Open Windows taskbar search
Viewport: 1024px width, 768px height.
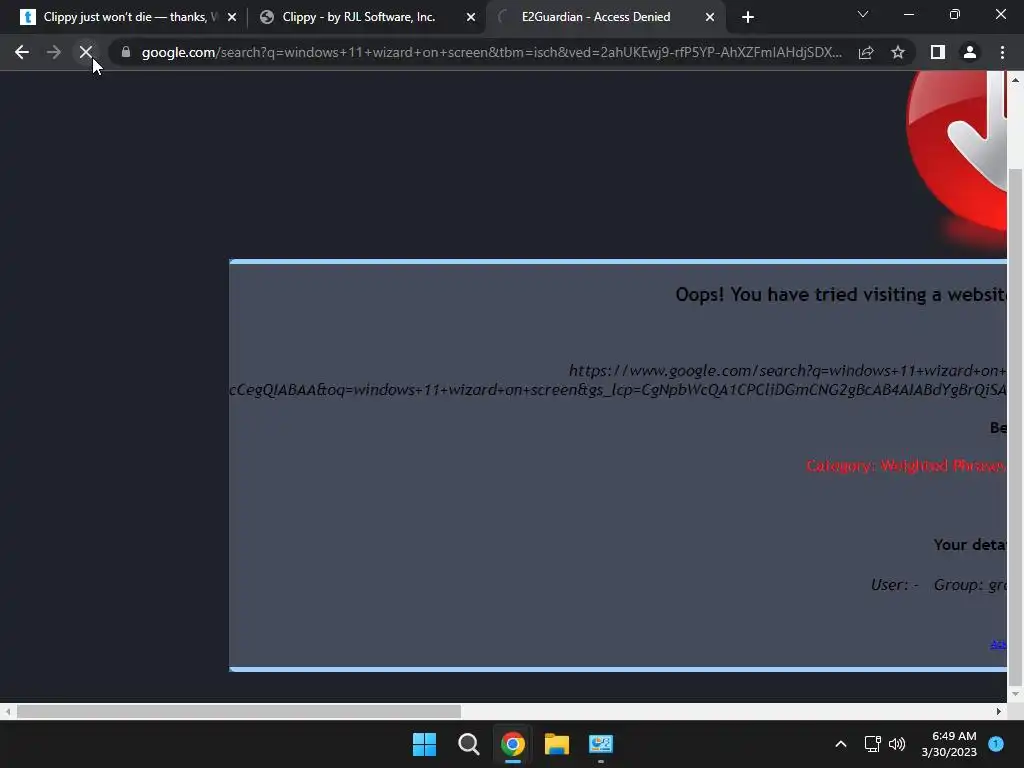(x=468, y=744)
